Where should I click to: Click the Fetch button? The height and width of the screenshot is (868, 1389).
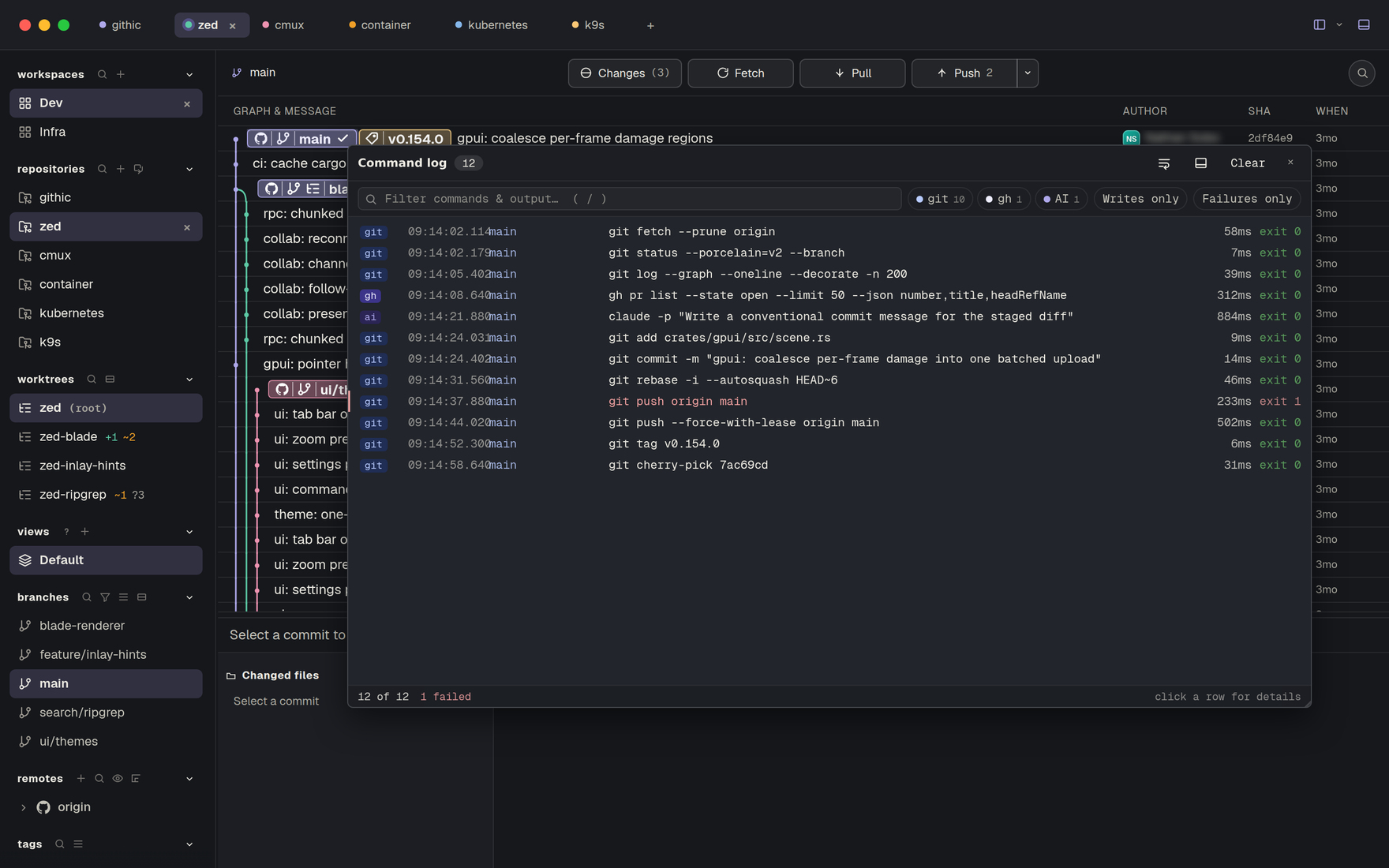(740, 73)
